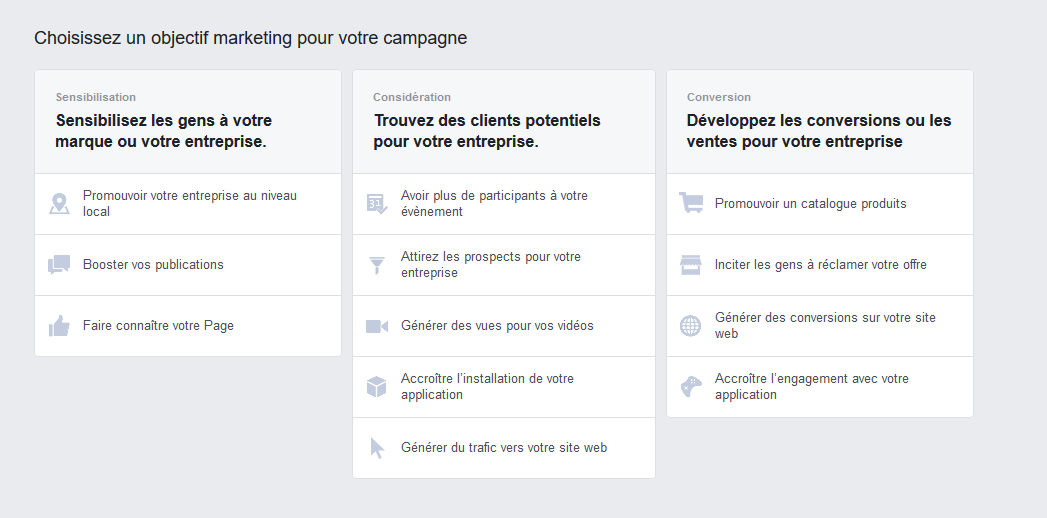This screenshot has width=1047, height=518.
Task: Click the box icon for application installs
Action: 377,387
